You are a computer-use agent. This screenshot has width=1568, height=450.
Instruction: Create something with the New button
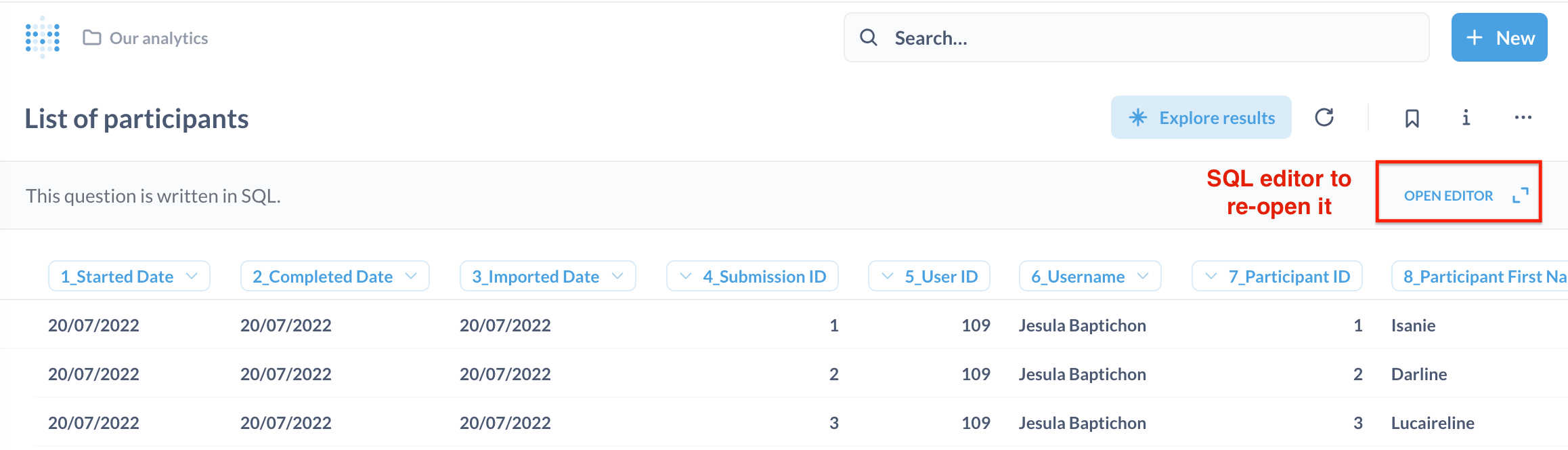pyautogui.click(x=1499, y=37)
